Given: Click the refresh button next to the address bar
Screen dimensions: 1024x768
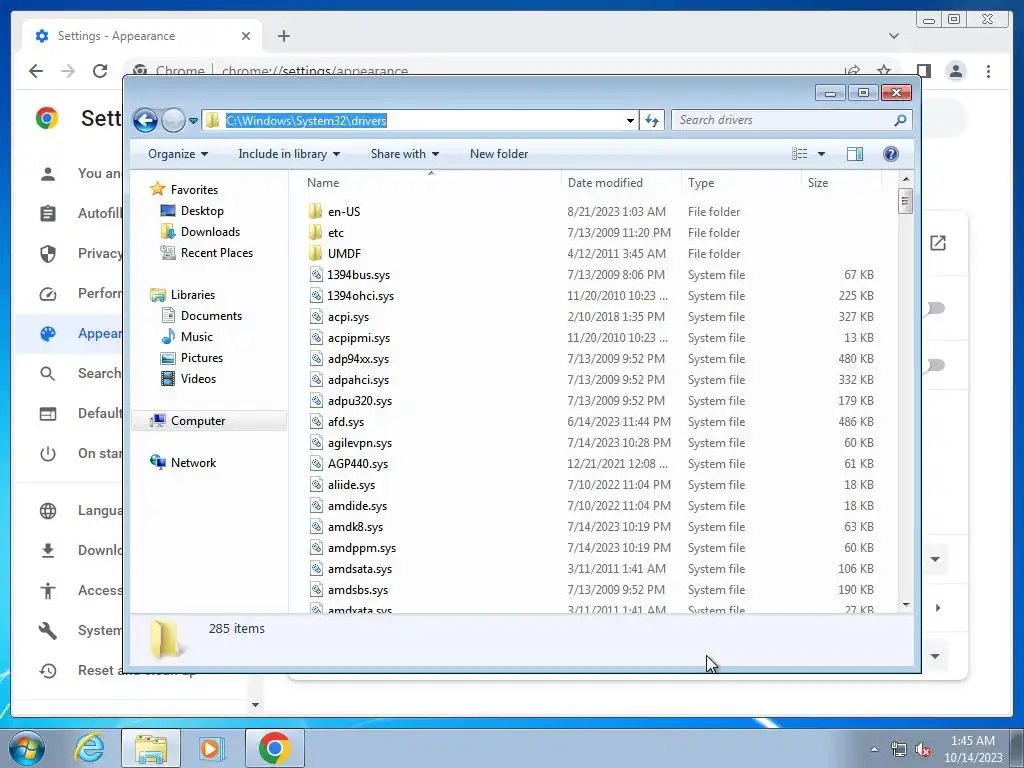Looking at the screenshot, I should (652, 120).
